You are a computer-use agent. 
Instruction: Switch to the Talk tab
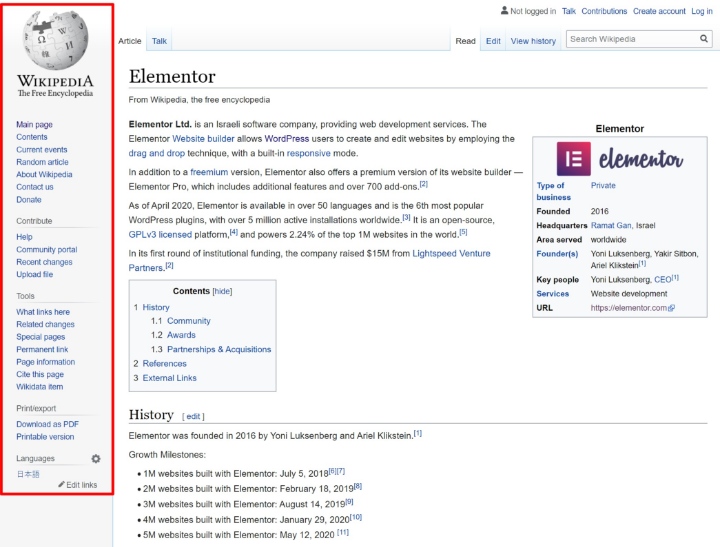[x=159, y=41]
